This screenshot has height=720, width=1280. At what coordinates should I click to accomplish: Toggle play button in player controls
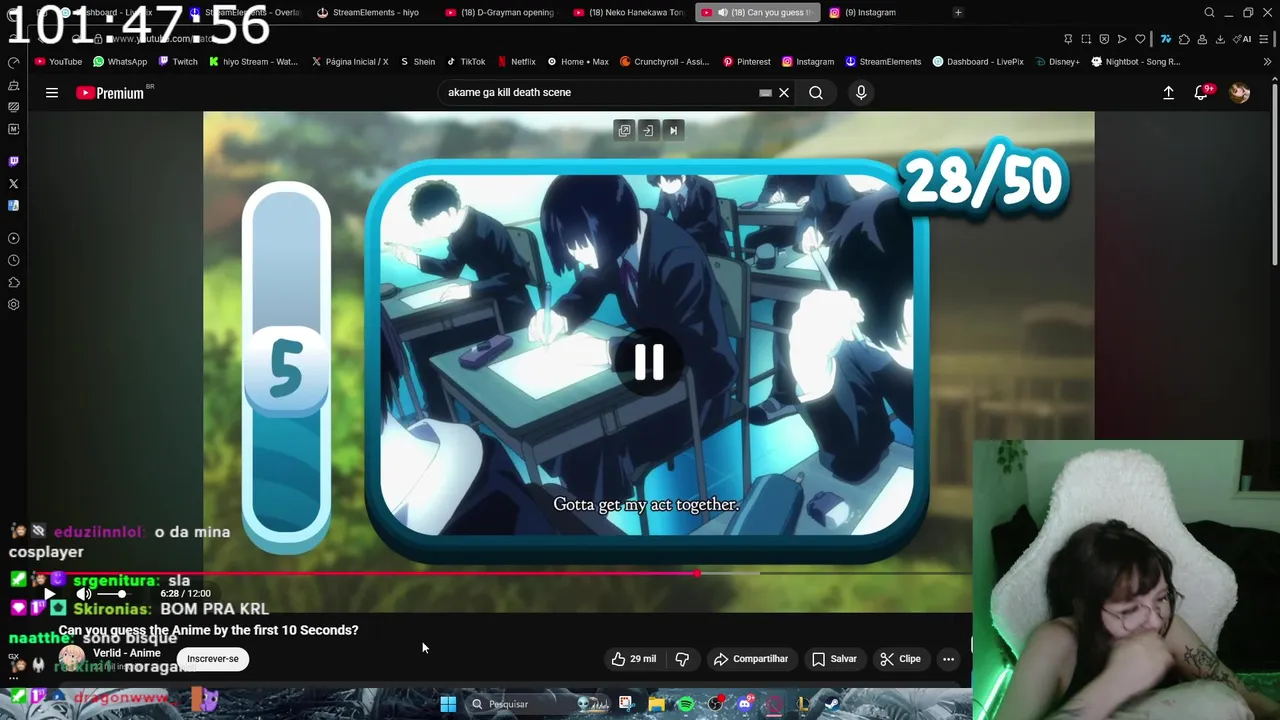(x=49, y=594)
